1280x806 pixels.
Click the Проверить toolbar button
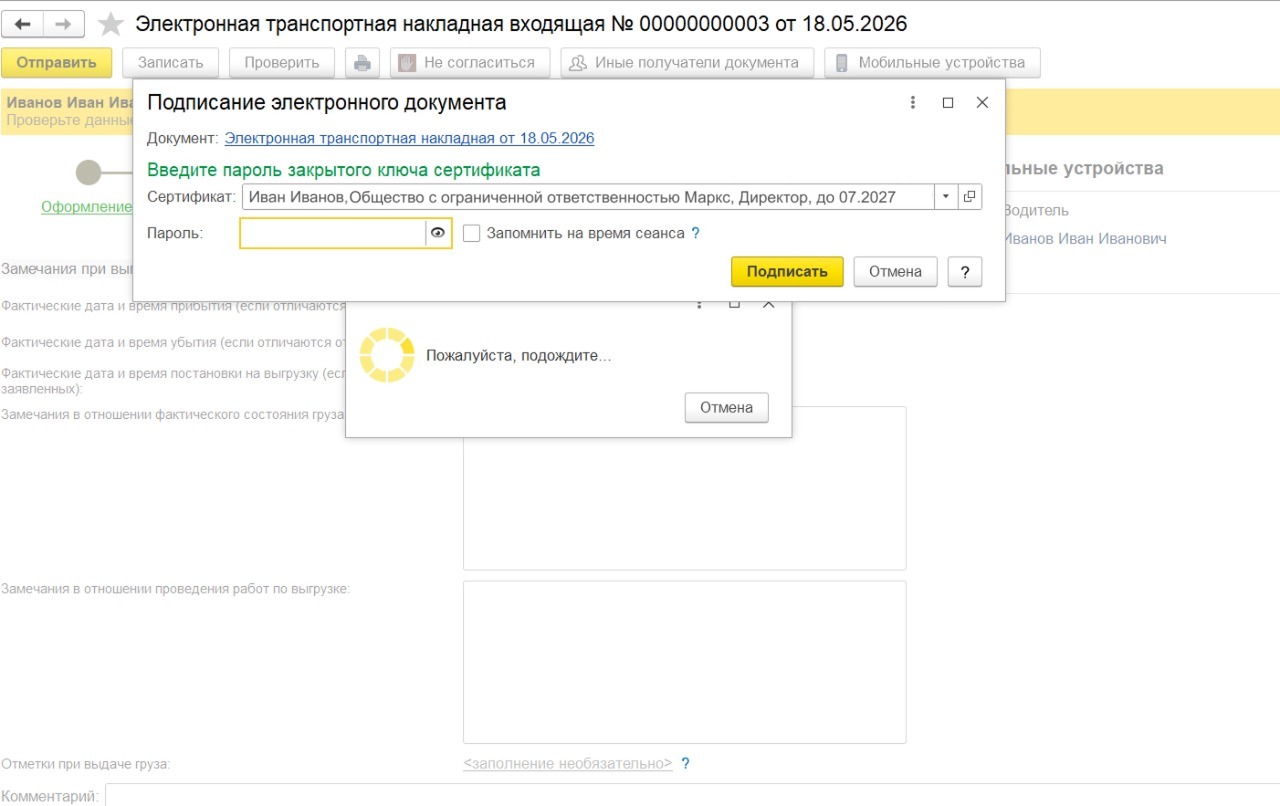click(x=282, y=62)
